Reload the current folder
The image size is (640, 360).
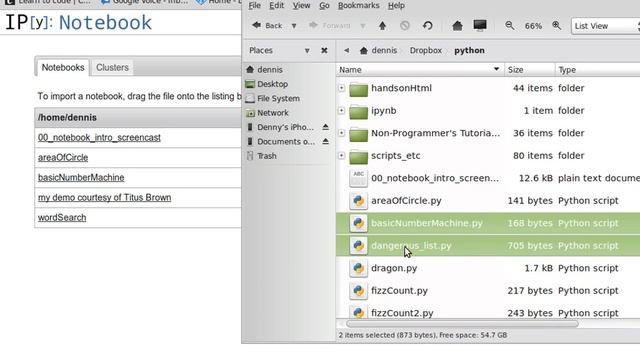coord(427,26)
